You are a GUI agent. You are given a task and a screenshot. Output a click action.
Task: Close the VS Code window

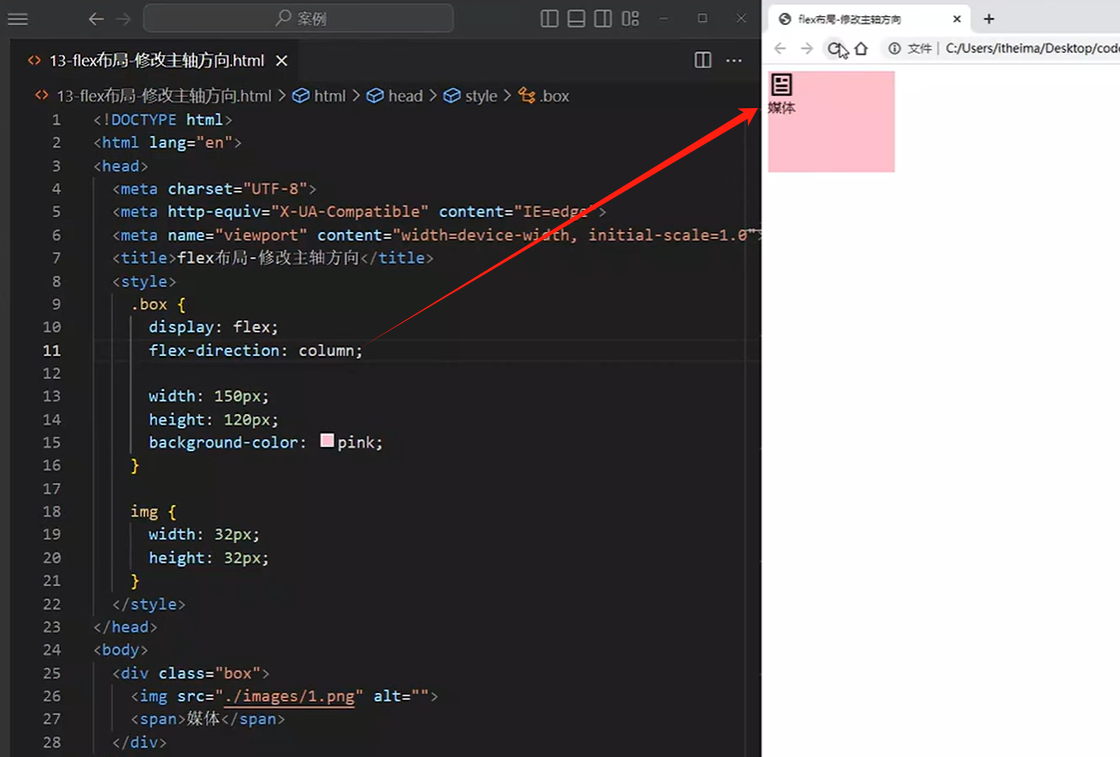[741, 19]
